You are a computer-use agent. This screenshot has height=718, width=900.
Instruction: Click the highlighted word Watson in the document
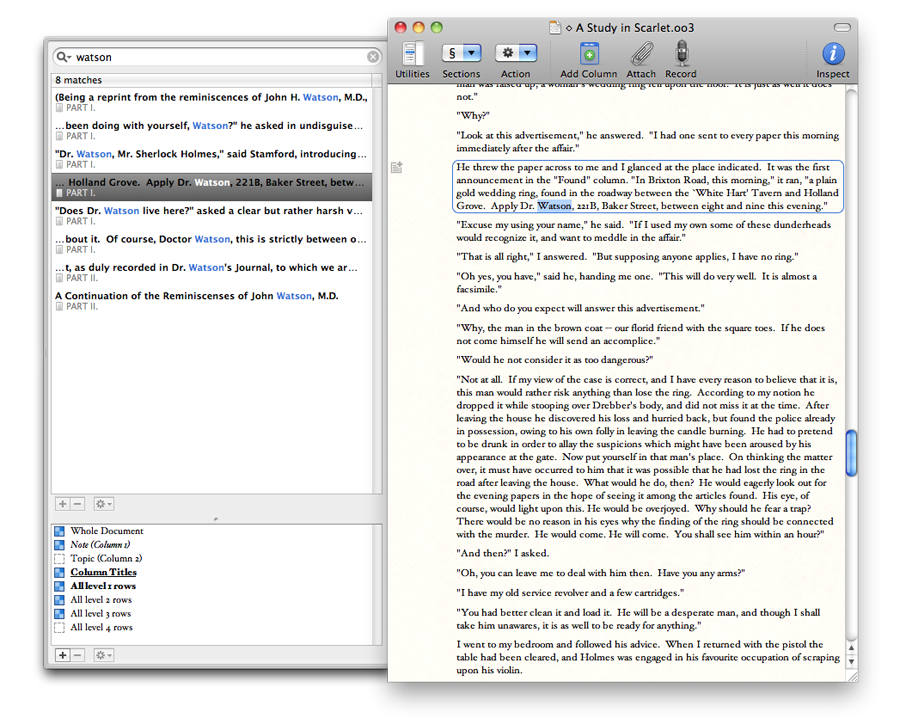tap(554, 205)
